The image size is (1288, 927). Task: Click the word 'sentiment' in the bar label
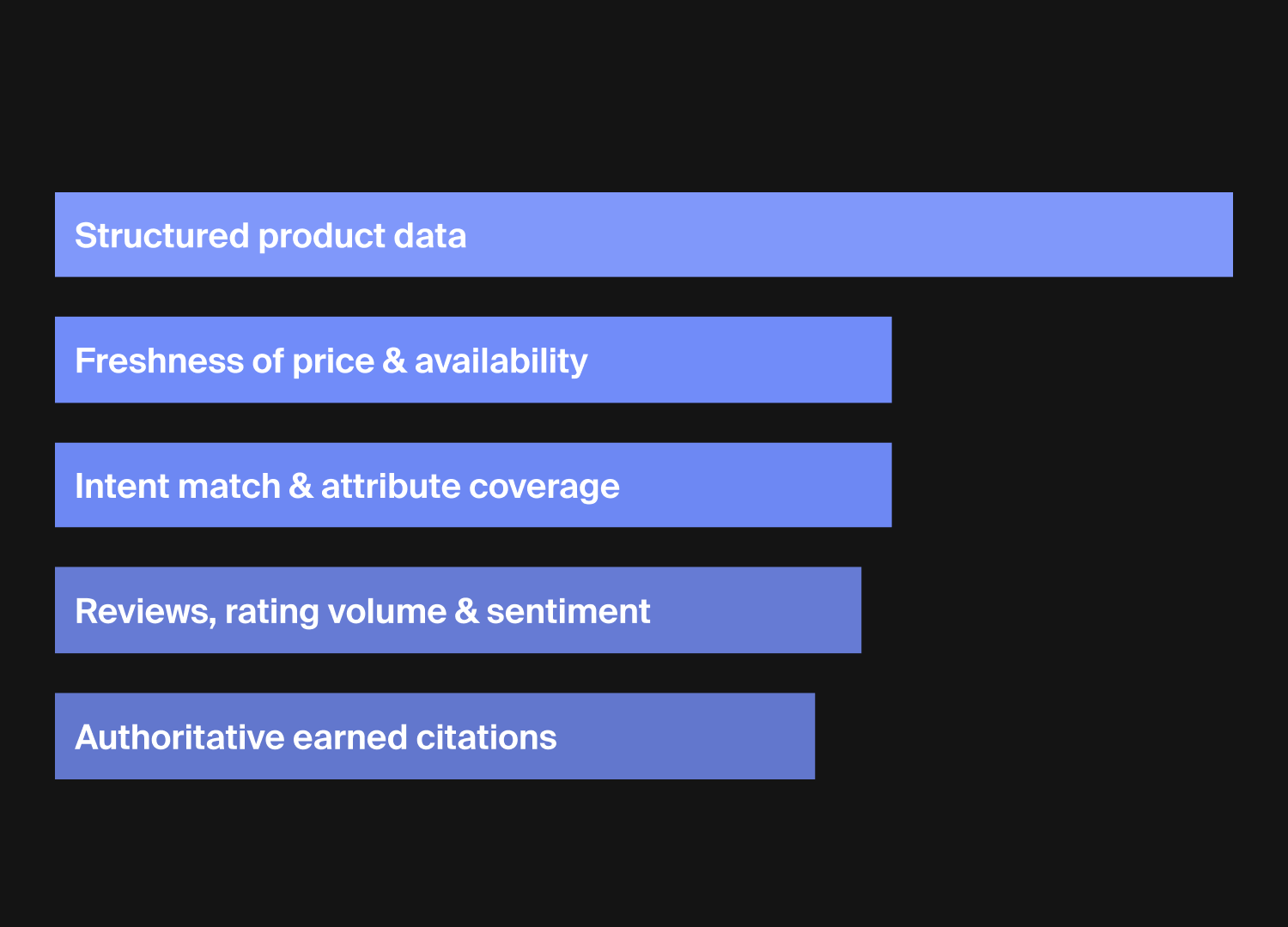click(x=568, y=612)
